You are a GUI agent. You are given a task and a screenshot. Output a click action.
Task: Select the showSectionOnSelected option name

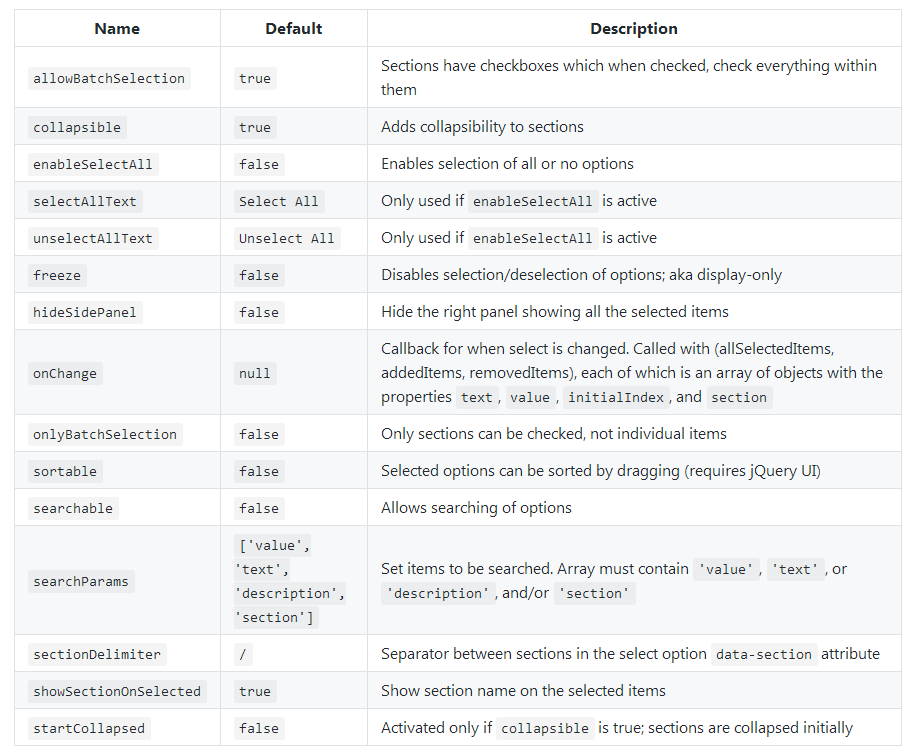117,691
